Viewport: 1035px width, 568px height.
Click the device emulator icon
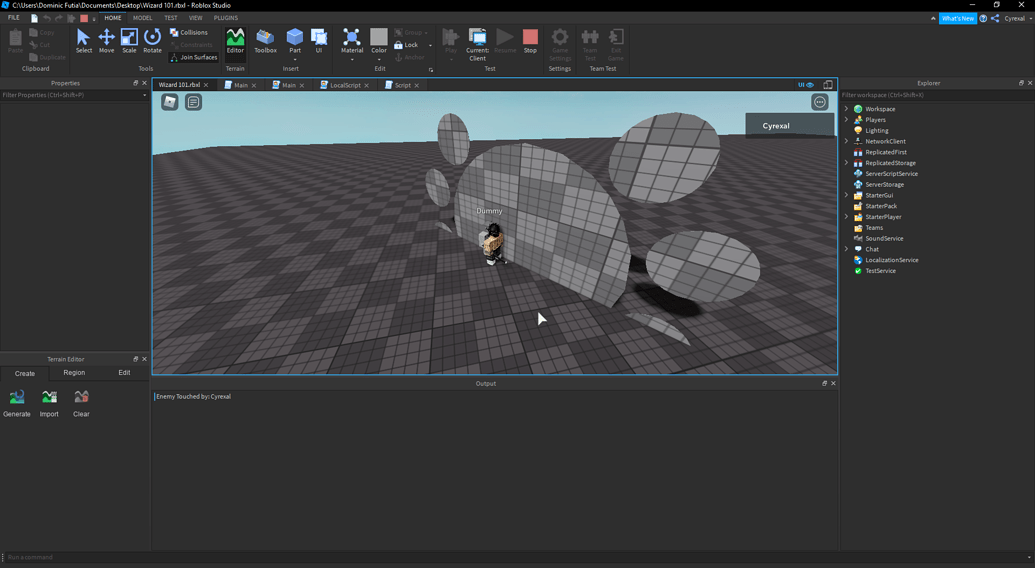(828, 85)
